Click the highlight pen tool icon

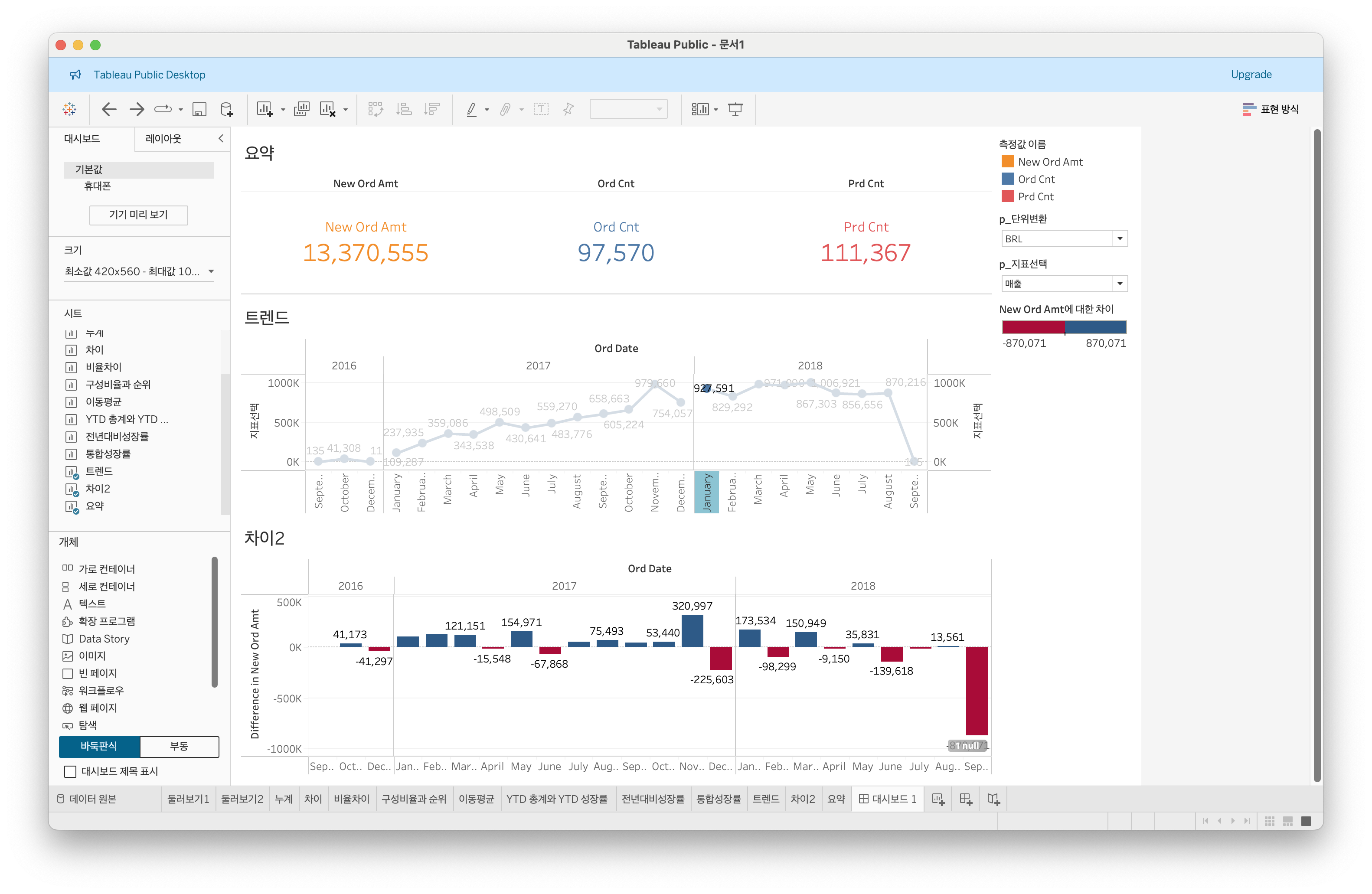(471, 109)
